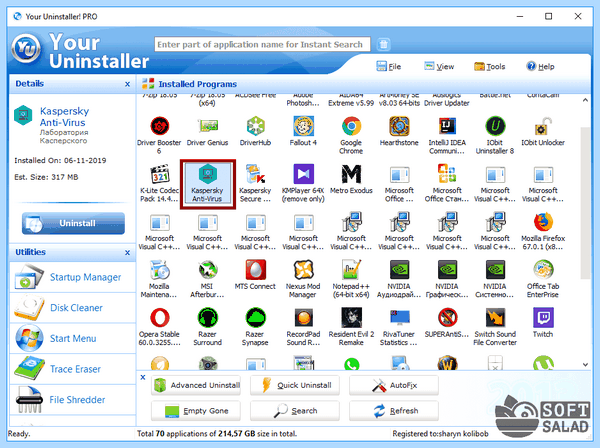Image resolution: width=600 pixels, height=448 pixels.
Task: Select Switch Sound File Converter icon
Action: (495, 318)
